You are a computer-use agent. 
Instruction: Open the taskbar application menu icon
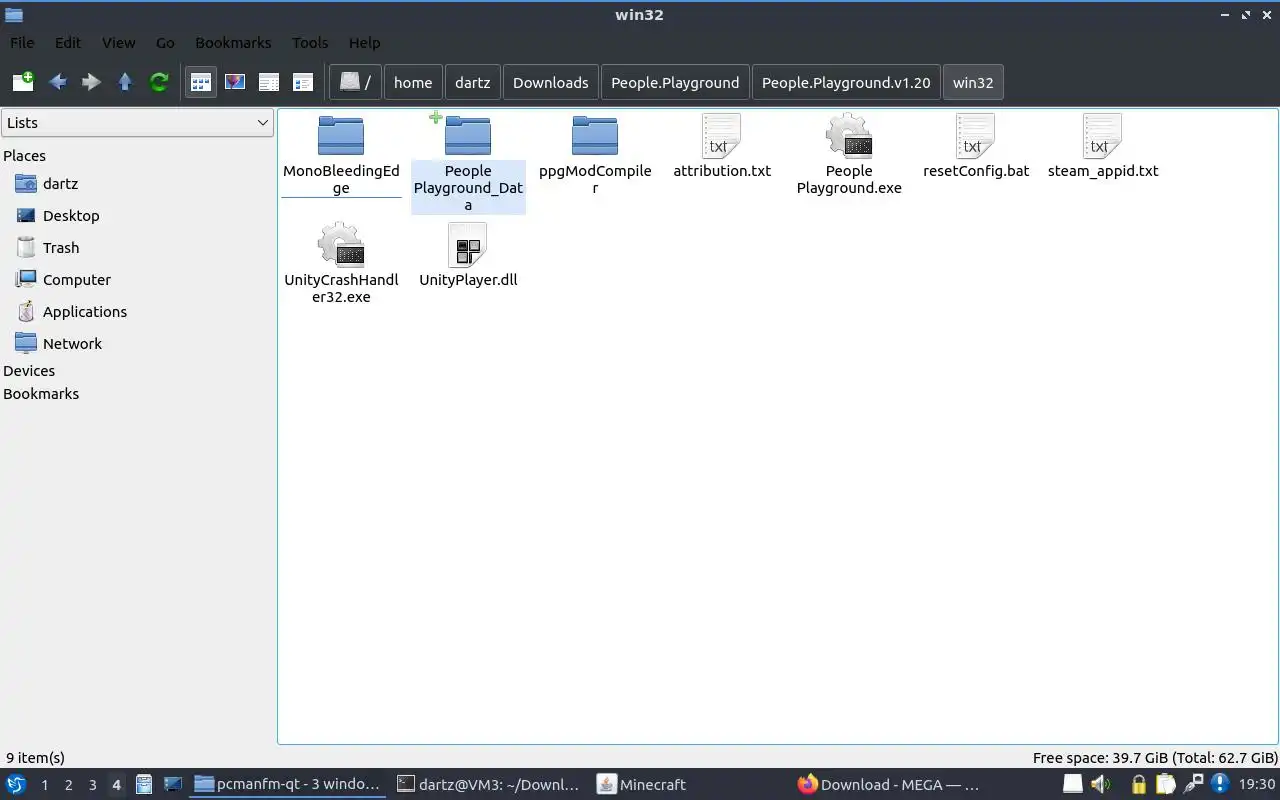pyautogui.click(x=16, y=785)
